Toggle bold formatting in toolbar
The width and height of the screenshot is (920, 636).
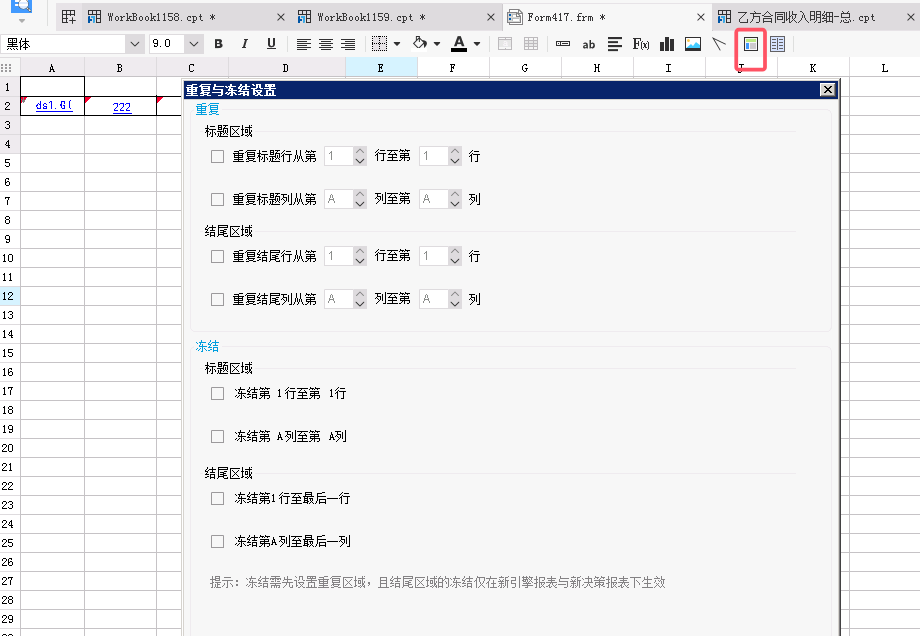[218, 44]
